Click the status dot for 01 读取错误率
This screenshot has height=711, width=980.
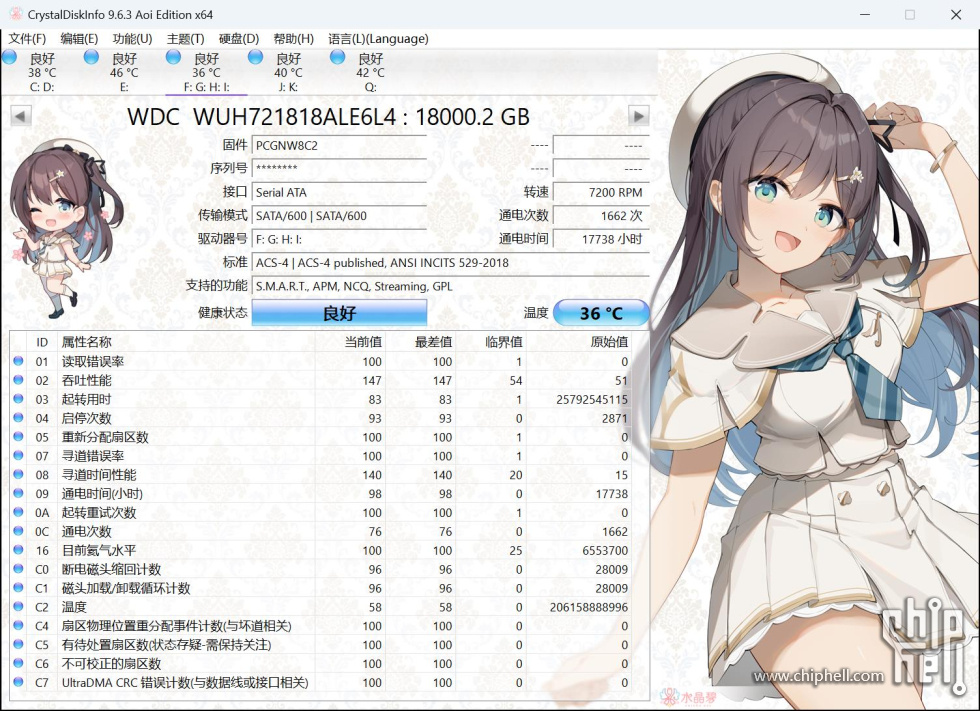[x=18, y=361]
